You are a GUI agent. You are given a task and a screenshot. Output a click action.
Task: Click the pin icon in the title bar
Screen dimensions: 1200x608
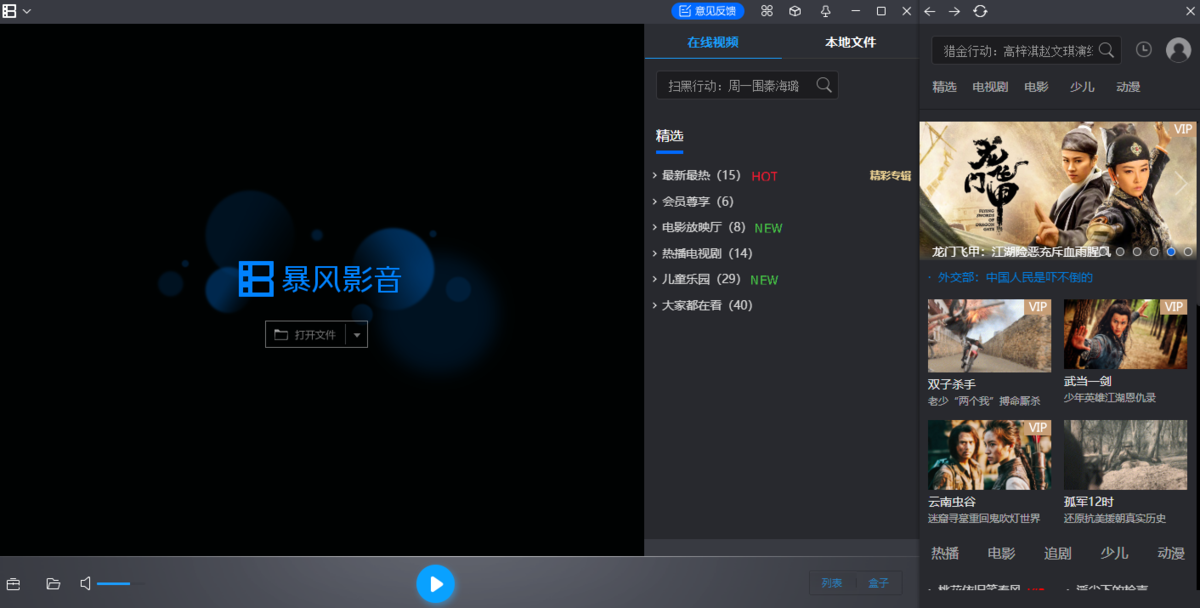tap(824, 11)
